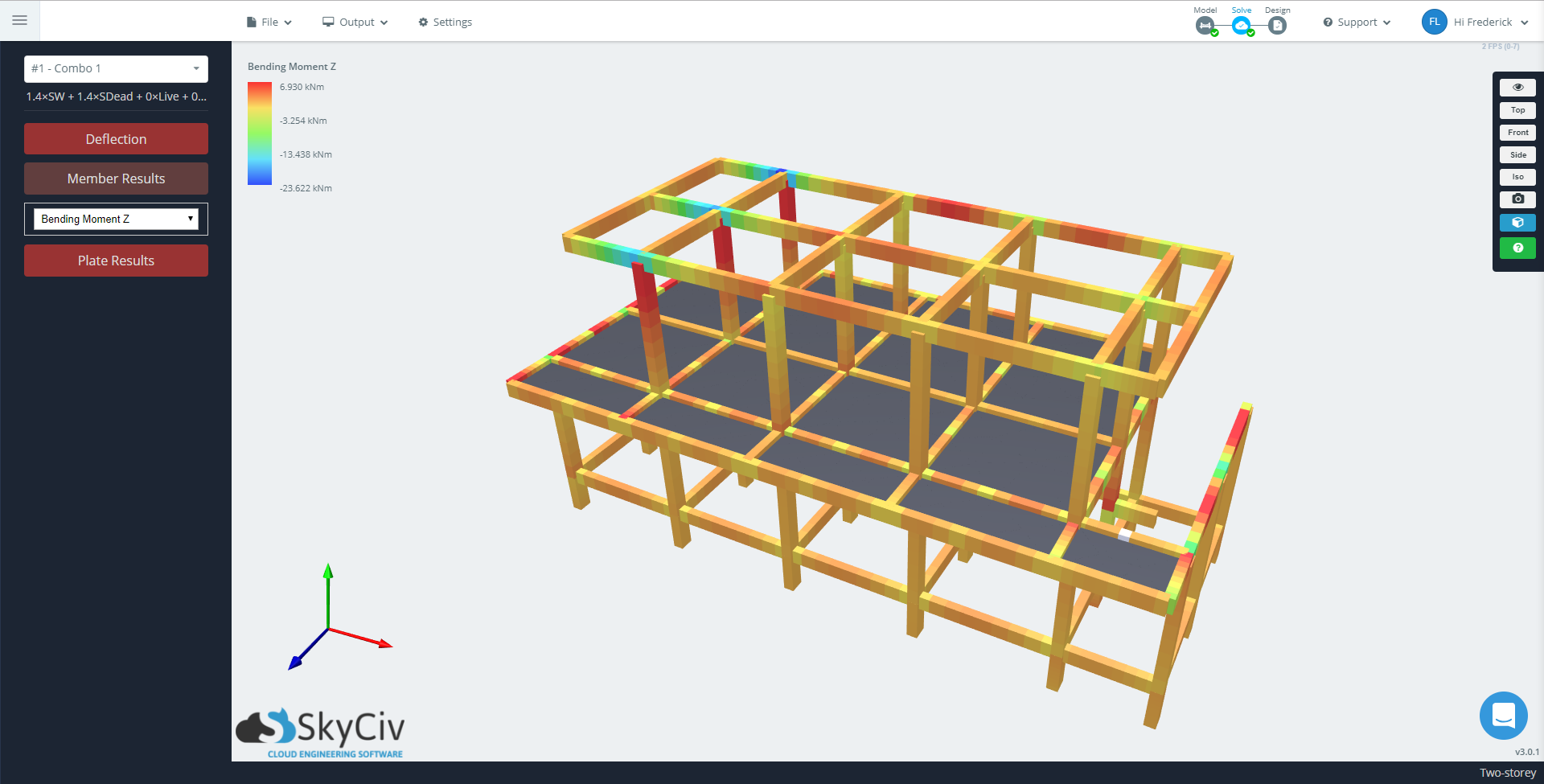Toggle the Member Results display

[x=116, y=179]
